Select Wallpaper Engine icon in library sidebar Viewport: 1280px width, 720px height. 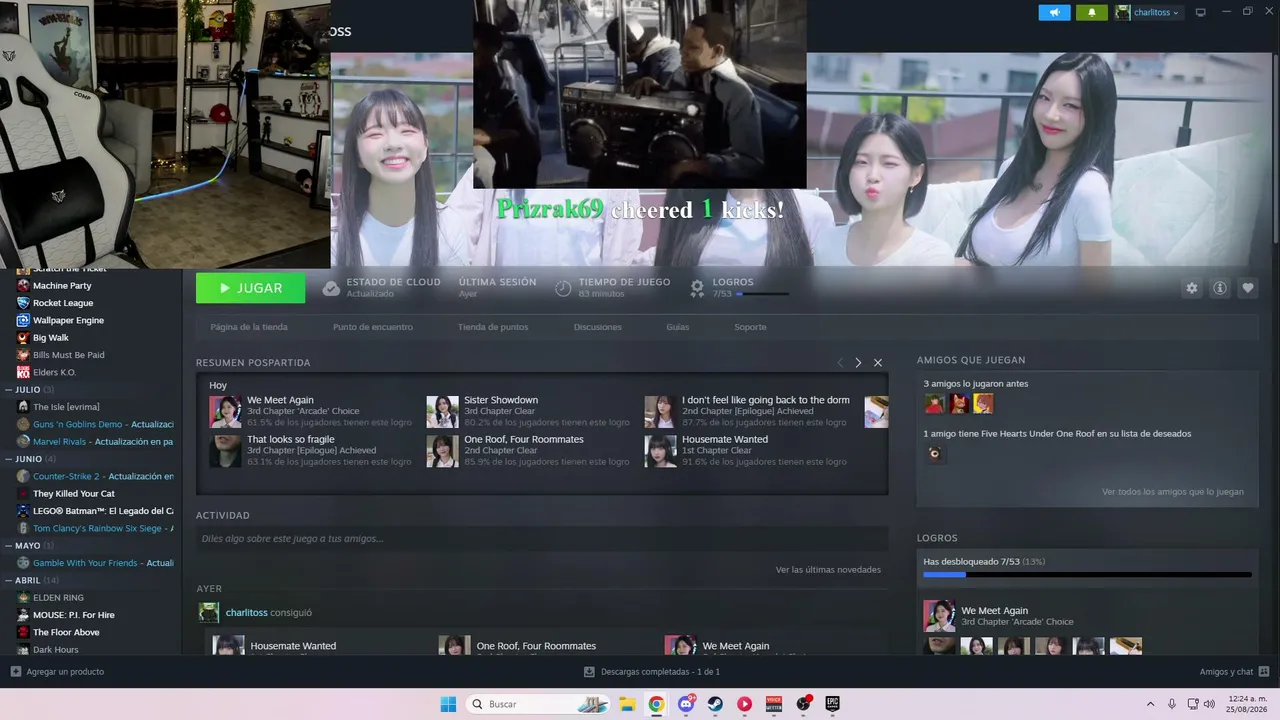[x=23, y=320]
